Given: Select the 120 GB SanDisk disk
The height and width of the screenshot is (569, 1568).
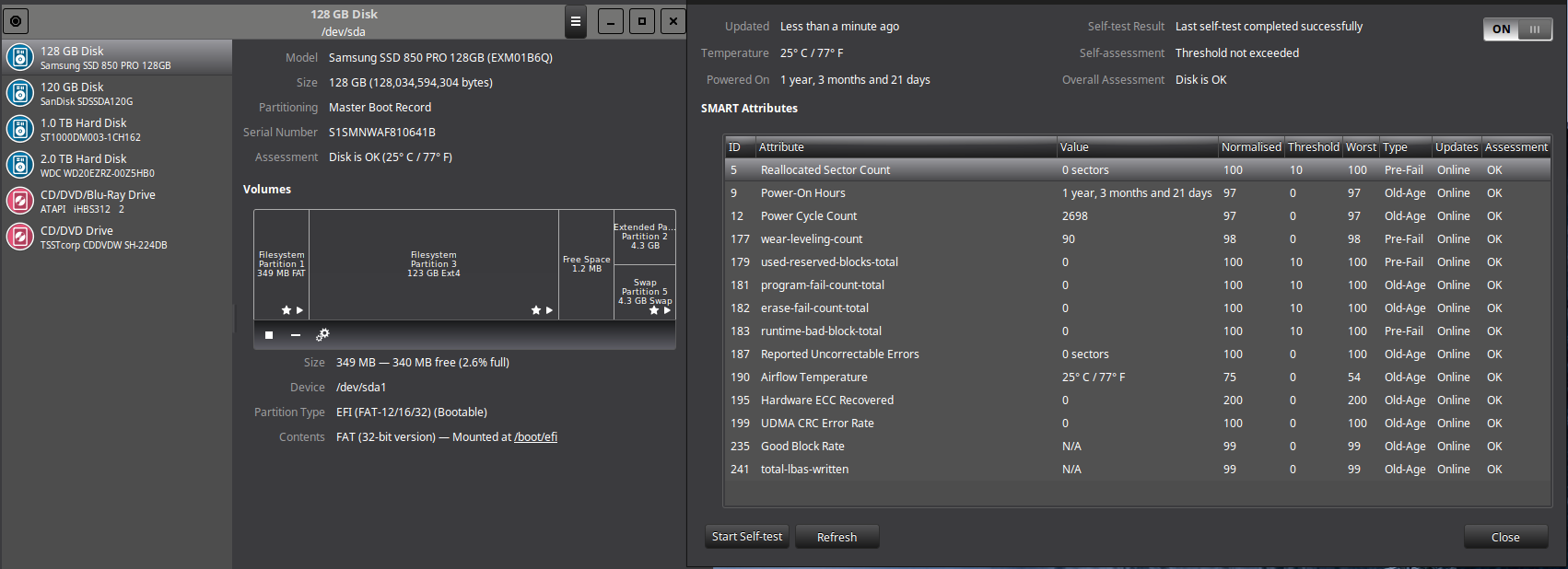Looking at the screenshot, I should pyautogui.click(x=116, y=93).
